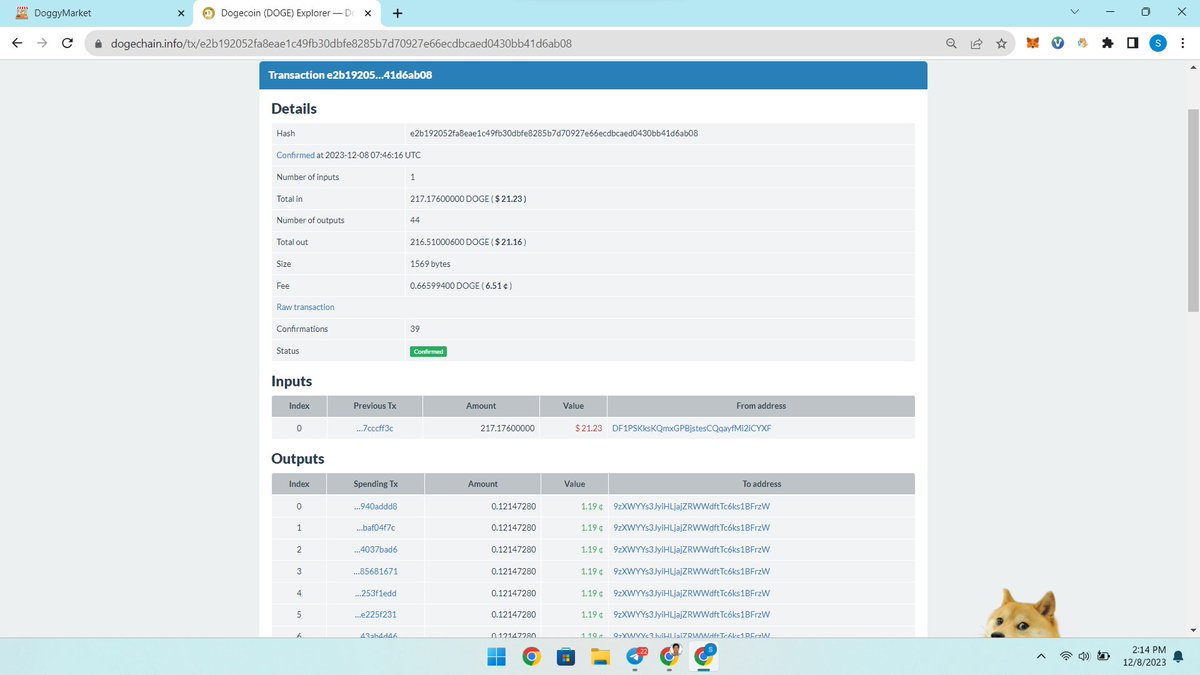Click the green Confirmed status badge
The width and height of the screenshot is (1200, 675).
tap(428, 351)
